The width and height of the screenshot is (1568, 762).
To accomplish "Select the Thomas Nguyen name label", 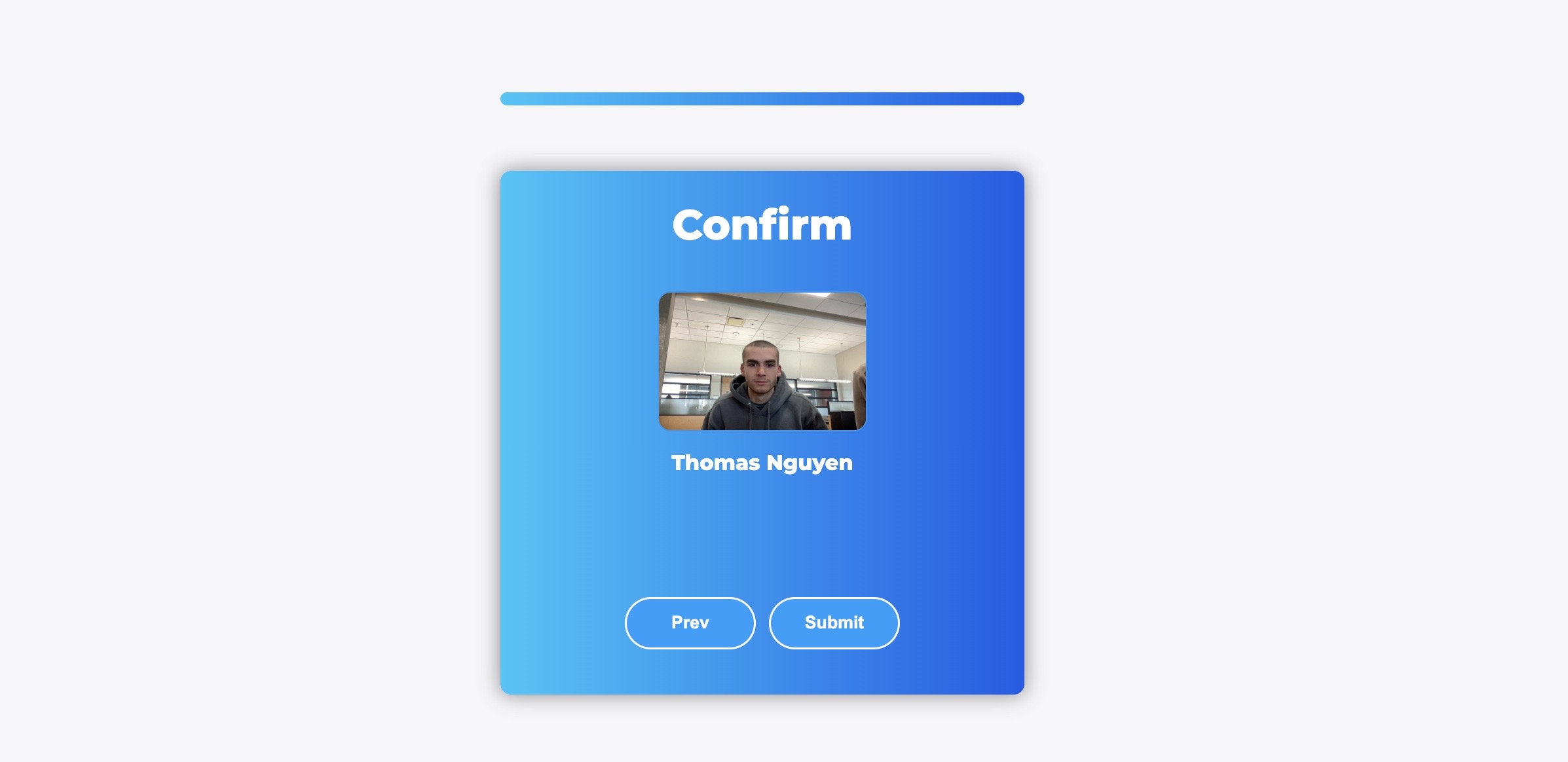I will click(762, 463).
